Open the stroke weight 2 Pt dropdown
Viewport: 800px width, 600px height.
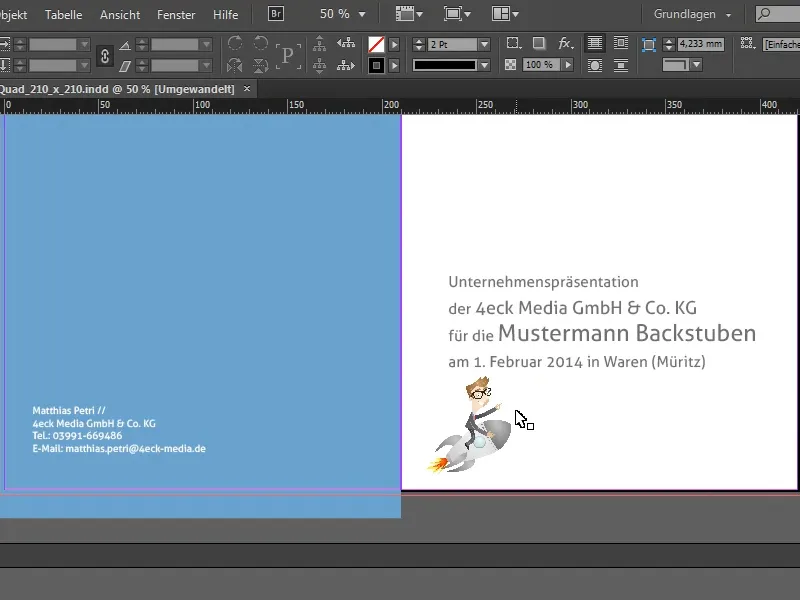[x=484, y=44]
